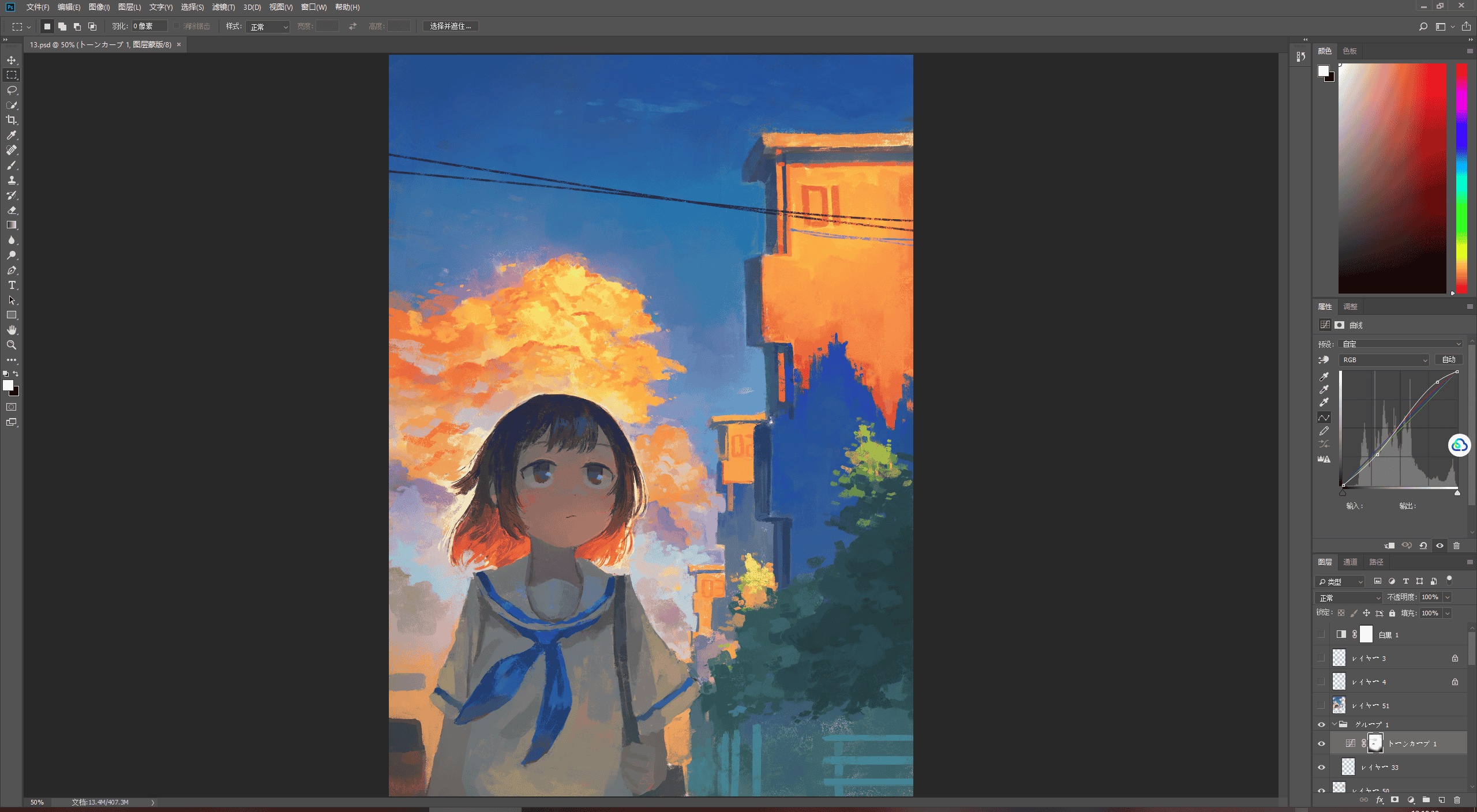Select the Clone Stamp tool

point(12,180)
